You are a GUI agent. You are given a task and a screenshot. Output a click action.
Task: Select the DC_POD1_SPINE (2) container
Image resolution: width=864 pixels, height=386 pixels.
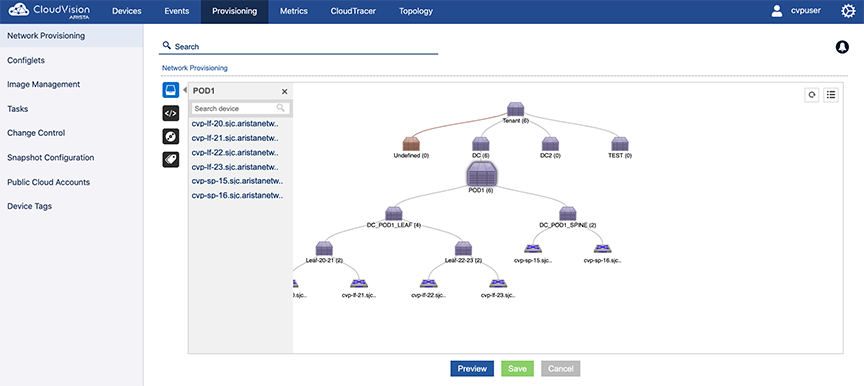[568, 214]
